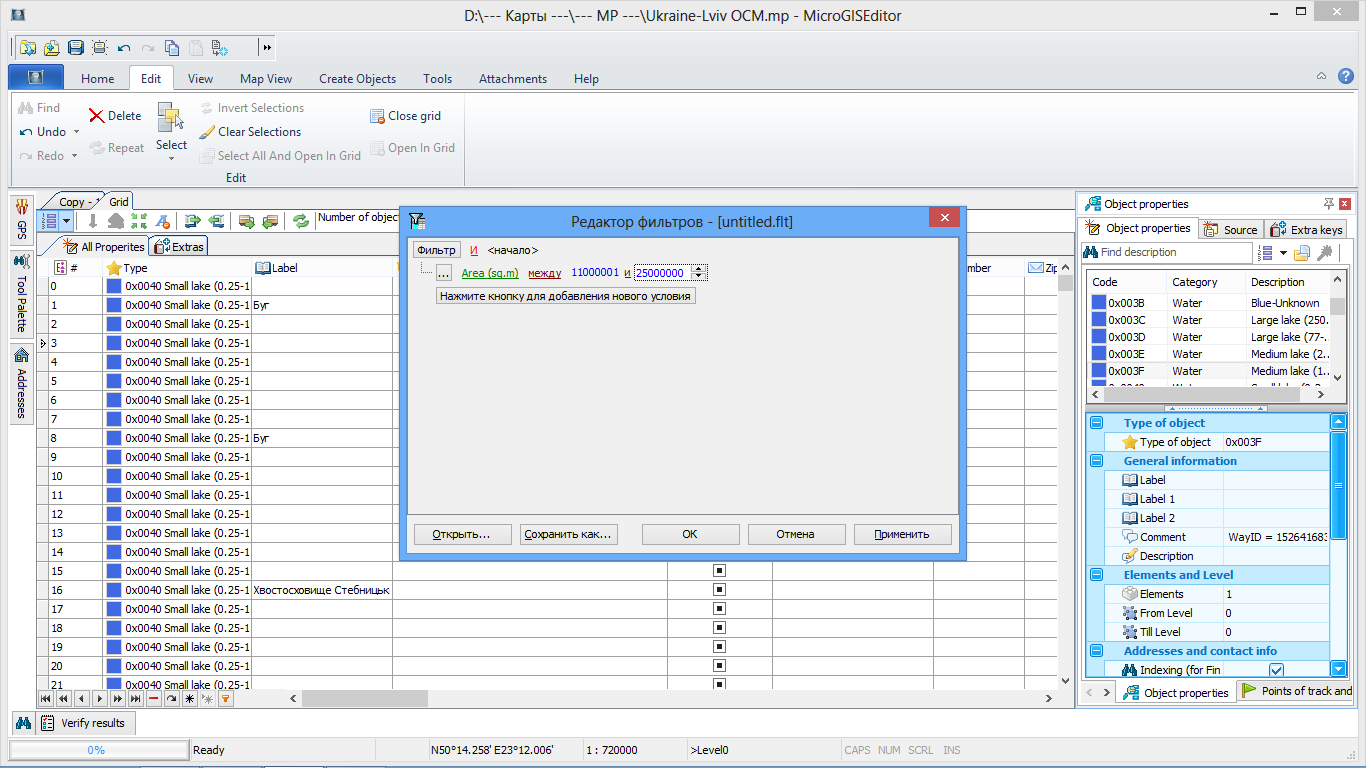Click the red Delete X icon
Viewport: 1366px width, 768px height.
pos(97,116)
